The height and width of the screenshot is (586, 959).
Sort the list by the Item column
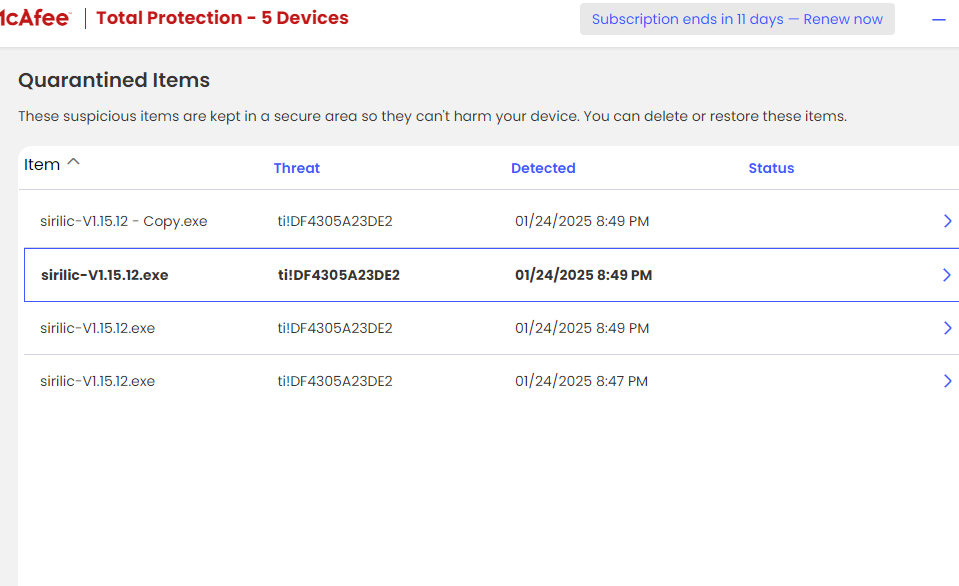click(42, 165)
